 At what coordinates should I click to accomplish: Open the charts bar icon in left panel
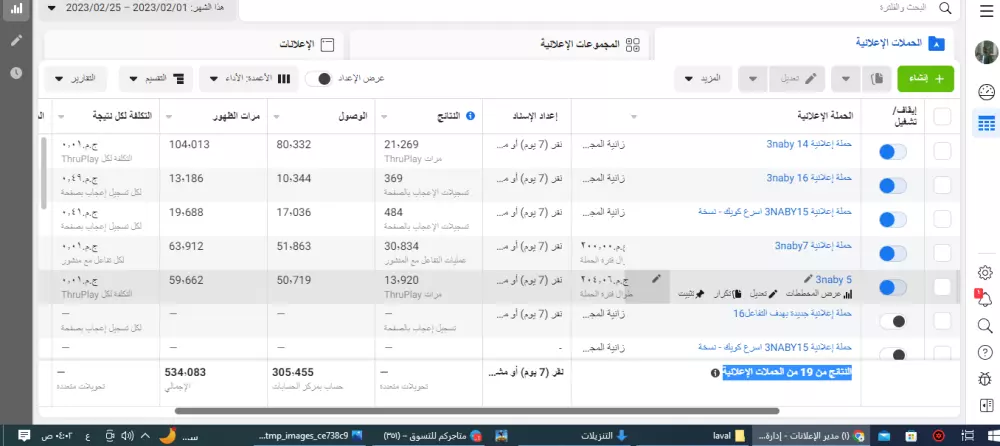(17, 9)
